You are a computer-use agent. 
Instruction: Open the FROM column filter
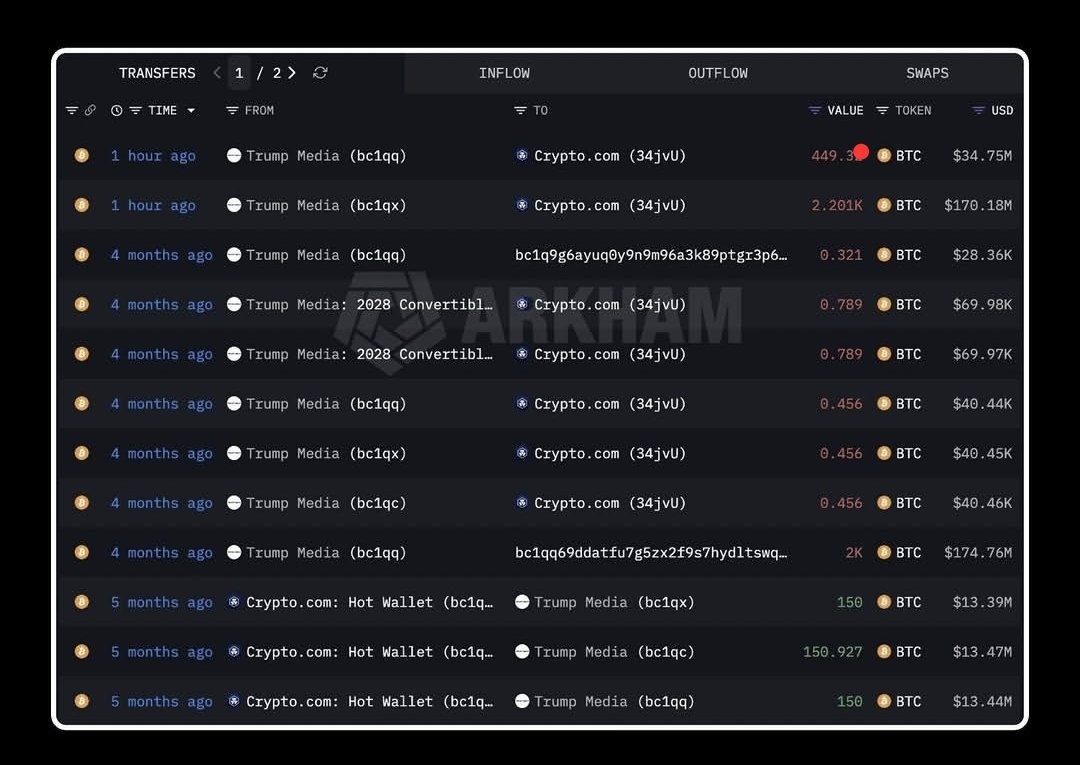click(232, 110)
